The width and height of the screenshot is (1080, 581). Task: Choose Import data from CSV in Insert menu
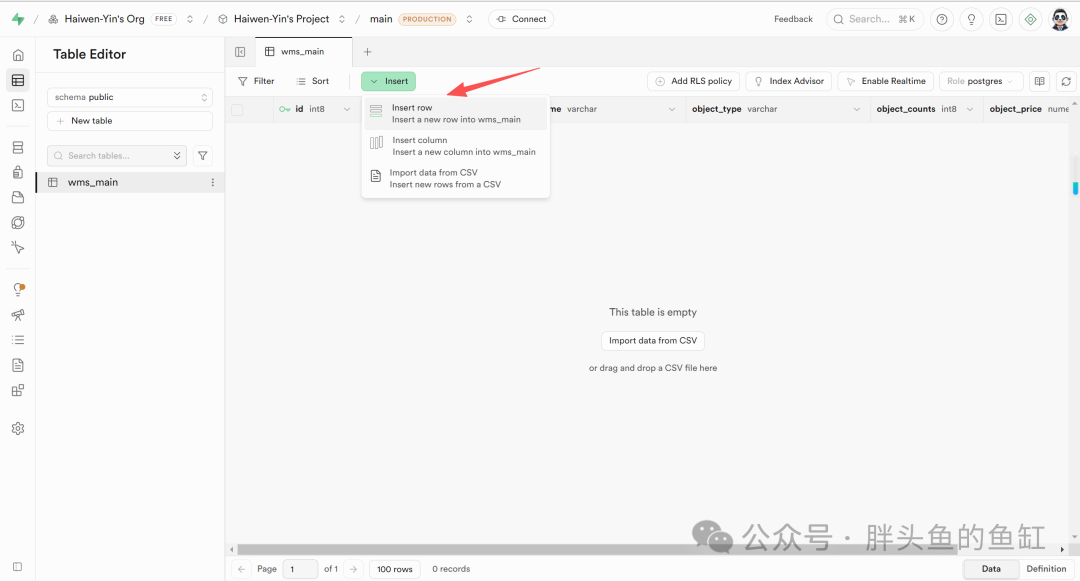point(456,178)
